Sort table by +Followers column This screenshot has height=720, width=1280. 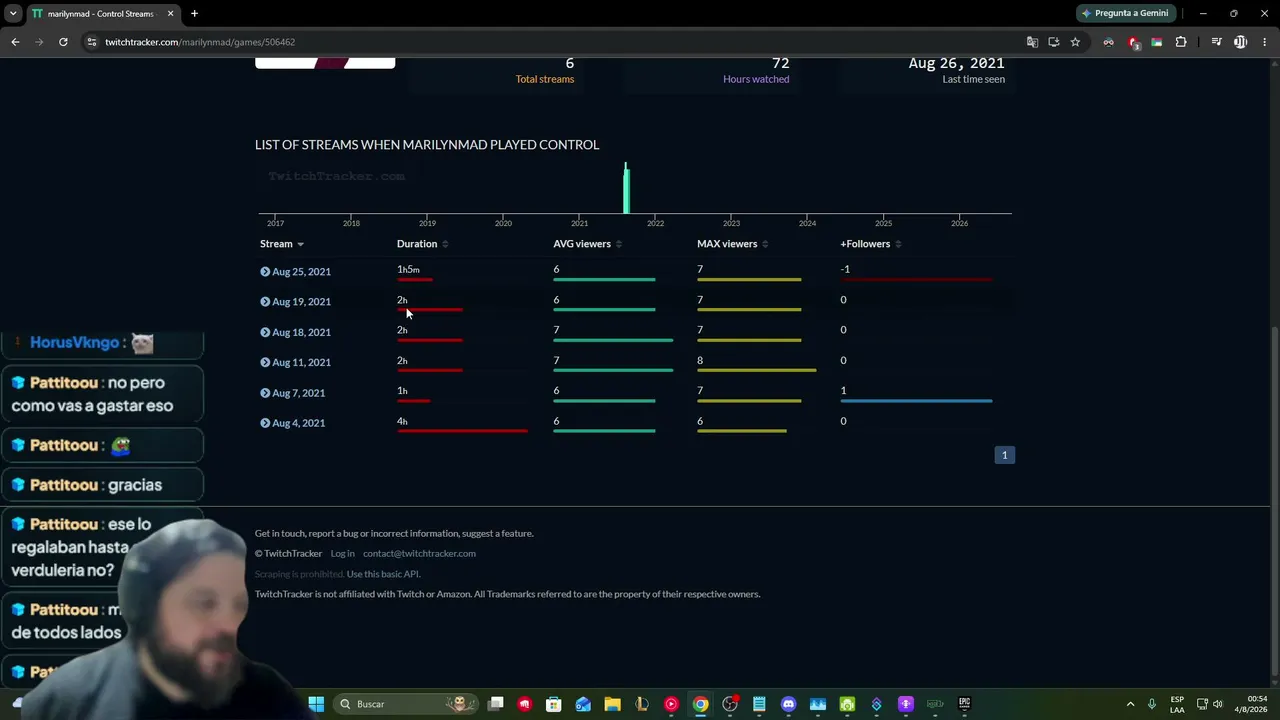click(x=870, y=244)
